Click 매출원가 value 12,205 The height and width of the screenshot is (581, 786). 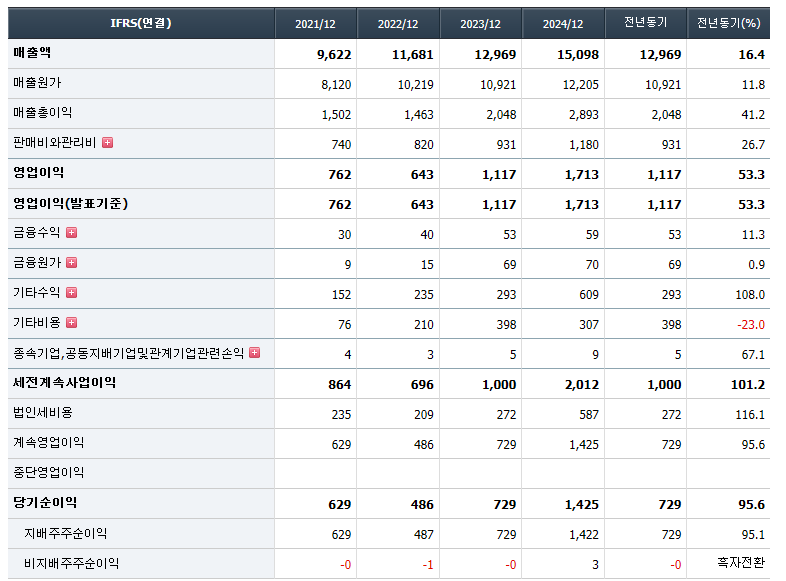click(581, 85)
